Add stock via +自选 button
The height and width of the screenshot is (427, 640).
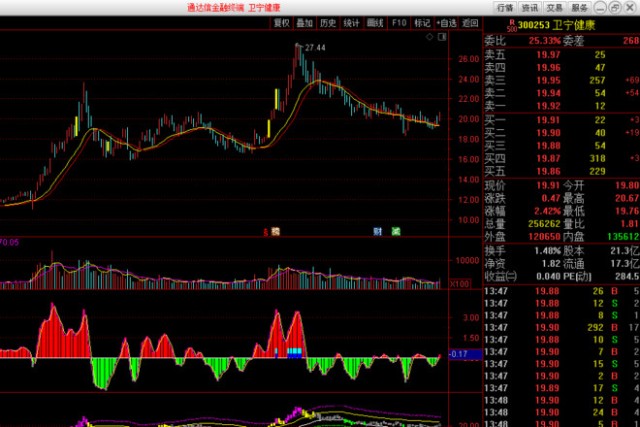(x=446, y=22)
